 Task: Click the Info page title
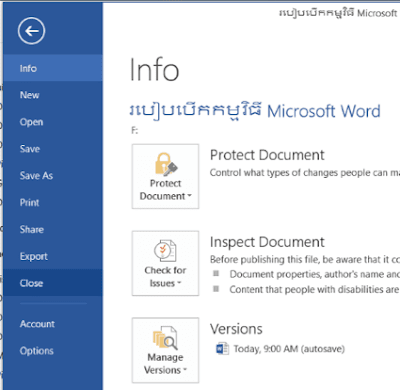(154, 70)
